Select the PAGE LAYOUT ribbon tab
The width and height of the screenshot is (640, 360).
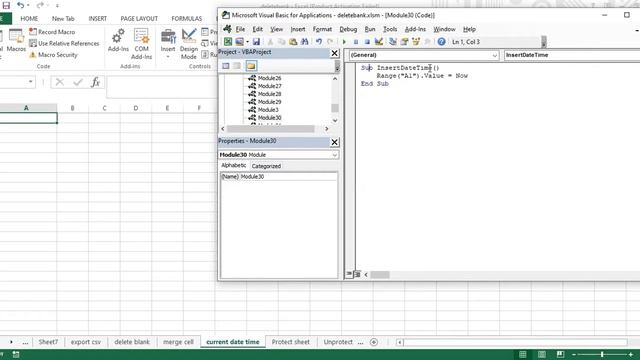point(139,19)
